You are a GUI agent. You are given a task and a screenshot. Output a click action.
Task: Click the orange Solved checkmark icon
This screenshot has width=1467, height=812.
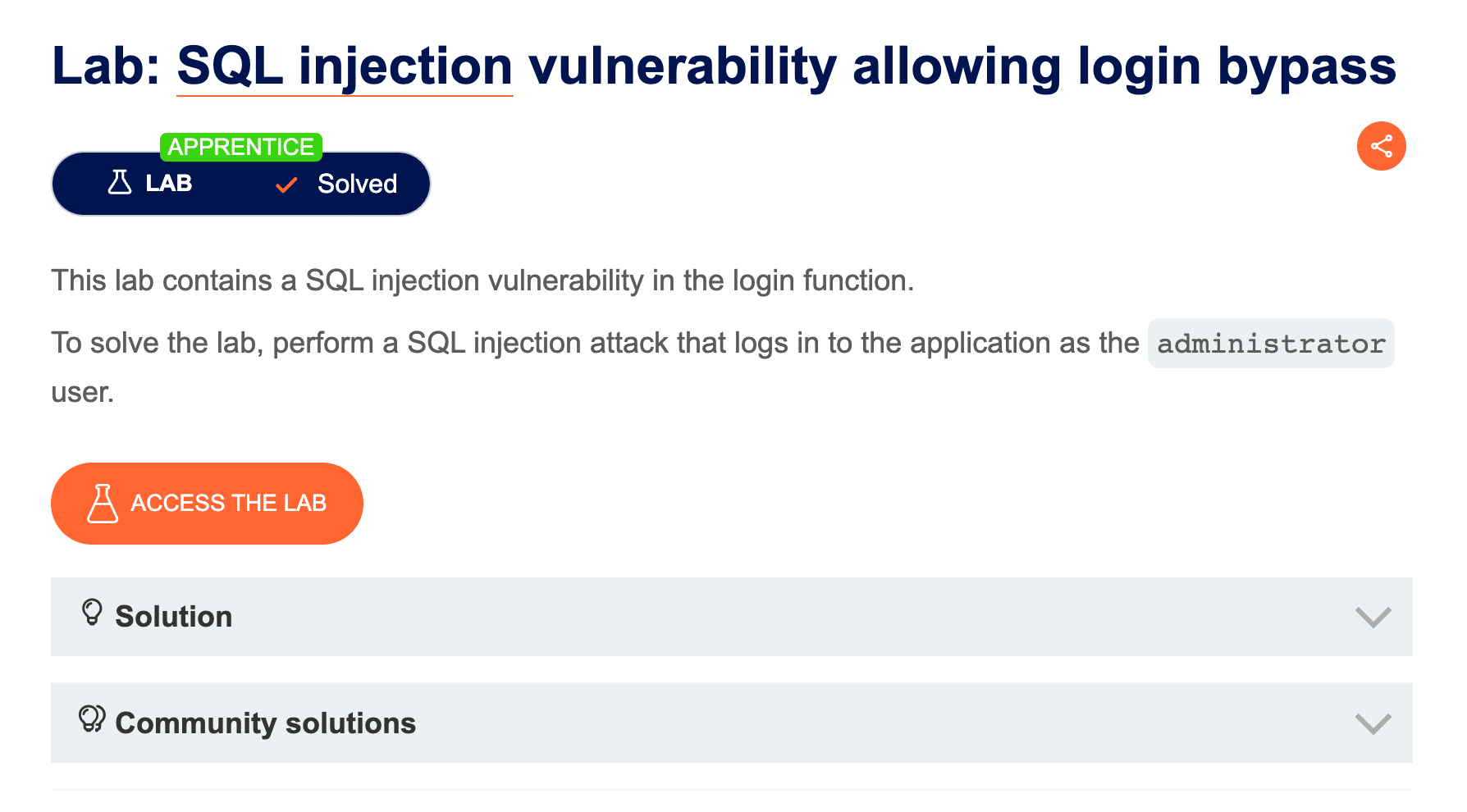286,185
